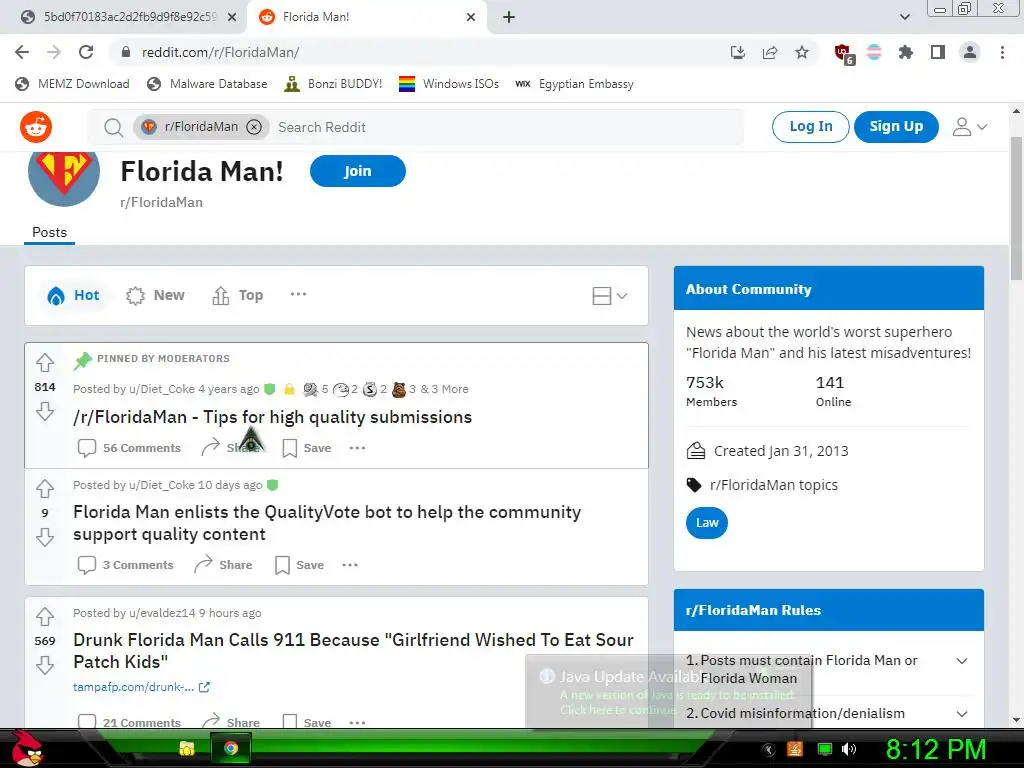Upvote the Tips for high quality submissions post
This screenshot has height=768, width=1024.
pos(44,362)
